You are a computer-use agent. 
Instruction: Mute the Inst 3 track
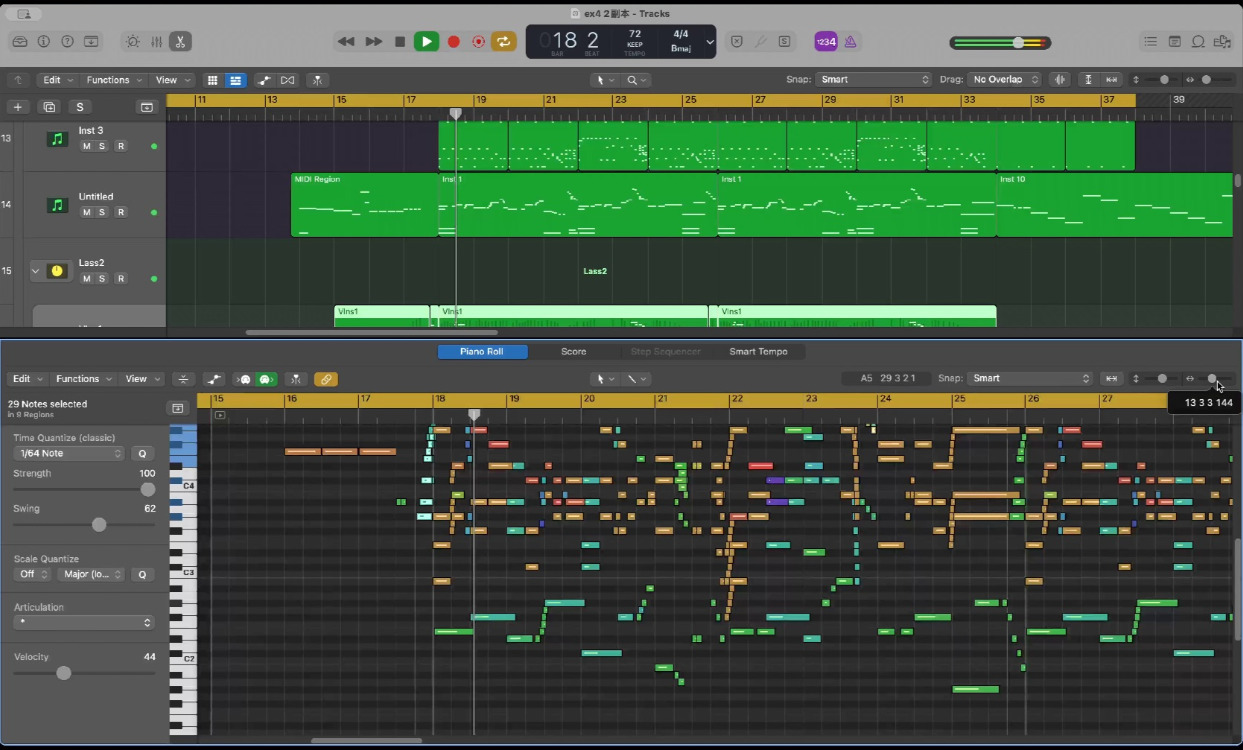click(x=86, y=147)
